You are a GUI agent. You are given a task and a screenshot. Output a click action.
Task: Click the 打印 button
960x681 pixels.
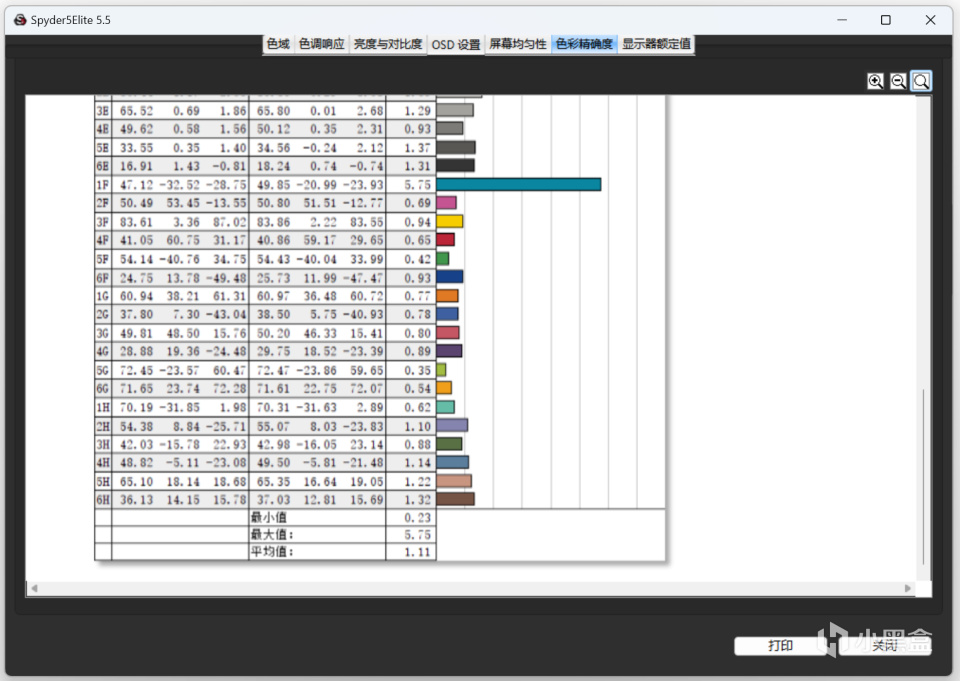(780, 645)
